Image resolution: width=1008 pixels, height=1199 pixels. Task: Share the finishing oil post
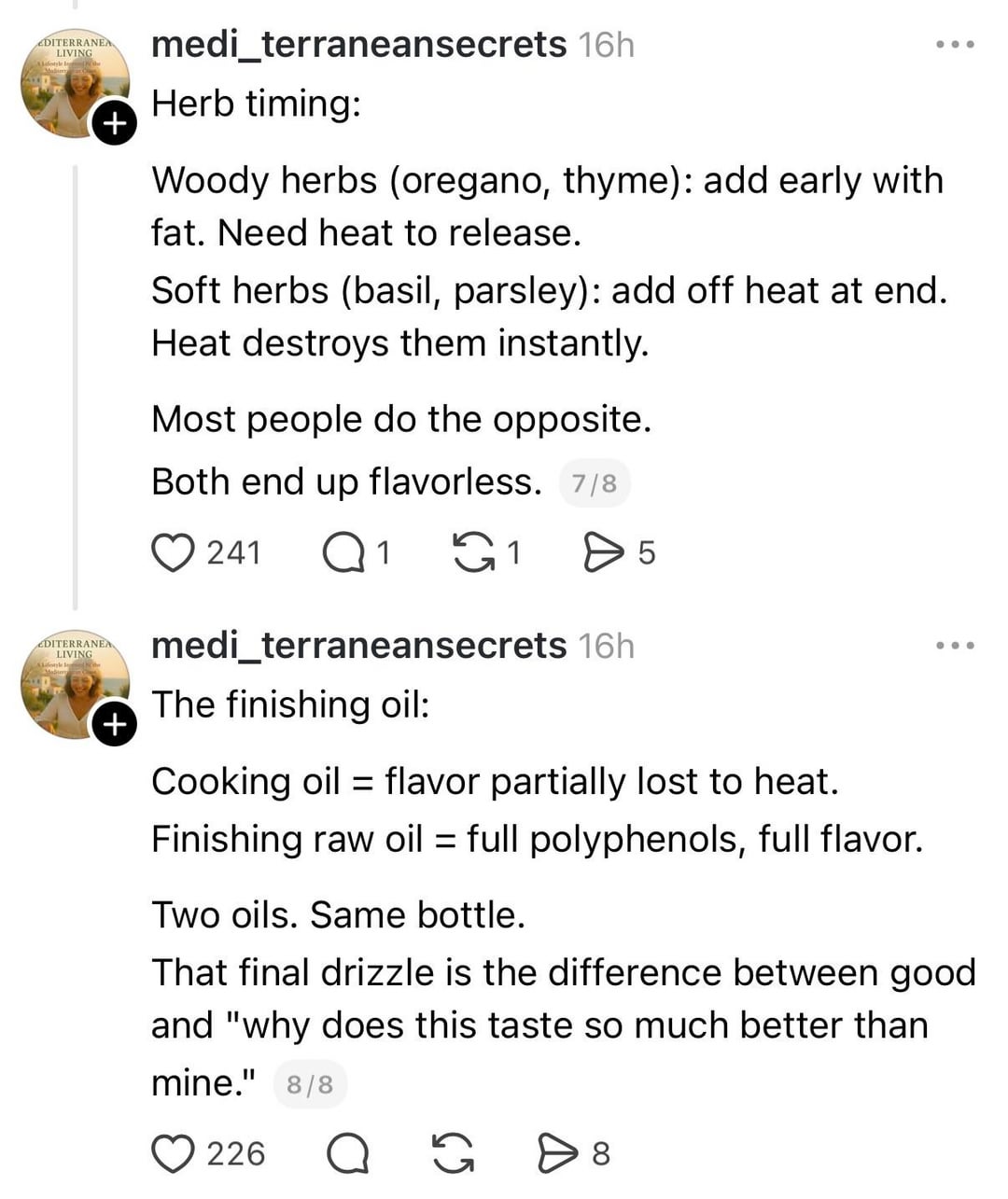coord(558,1153)
